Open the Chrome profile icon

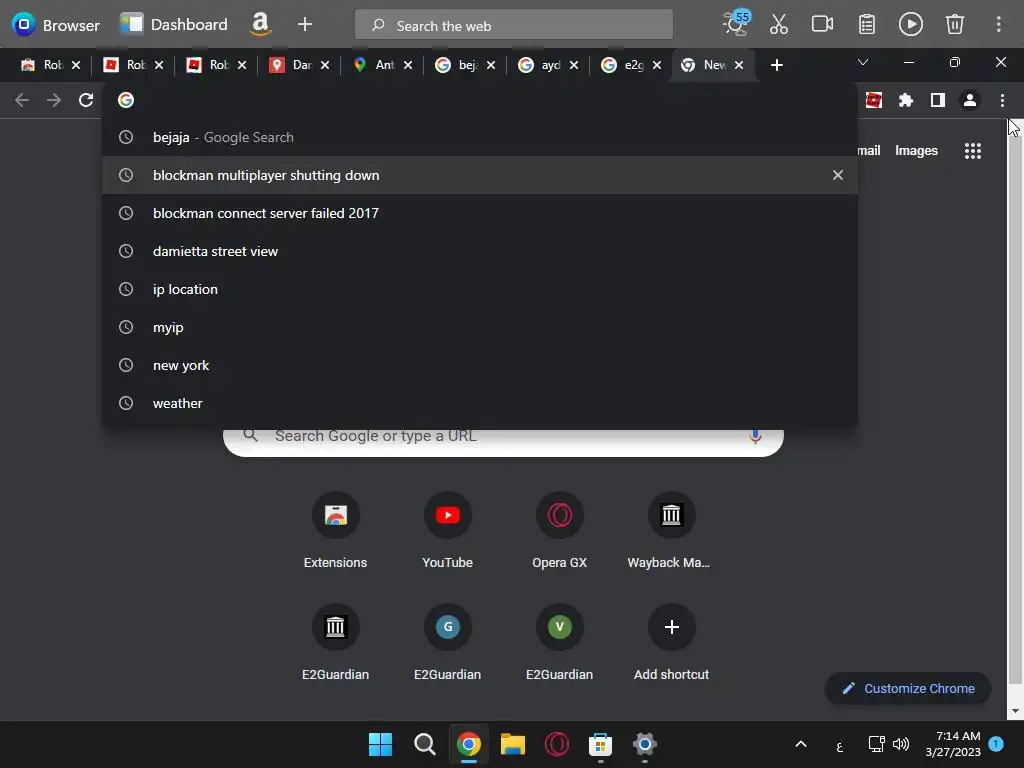tap(970, 100)
